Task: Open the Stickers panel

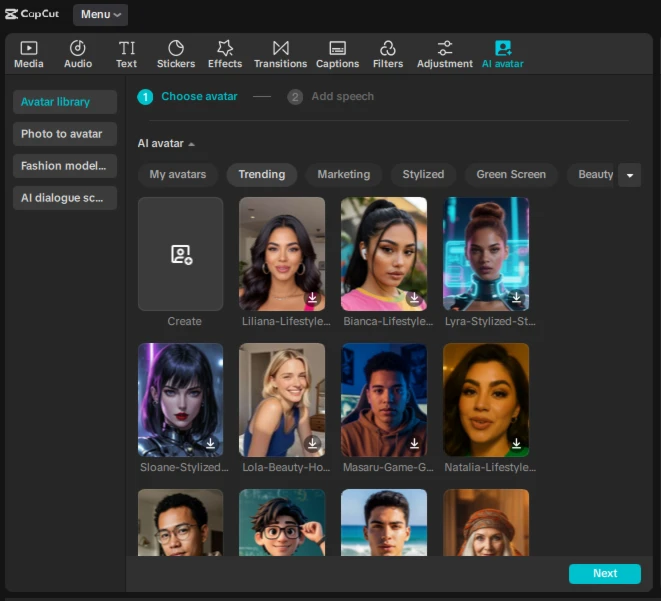Action: 176,54
